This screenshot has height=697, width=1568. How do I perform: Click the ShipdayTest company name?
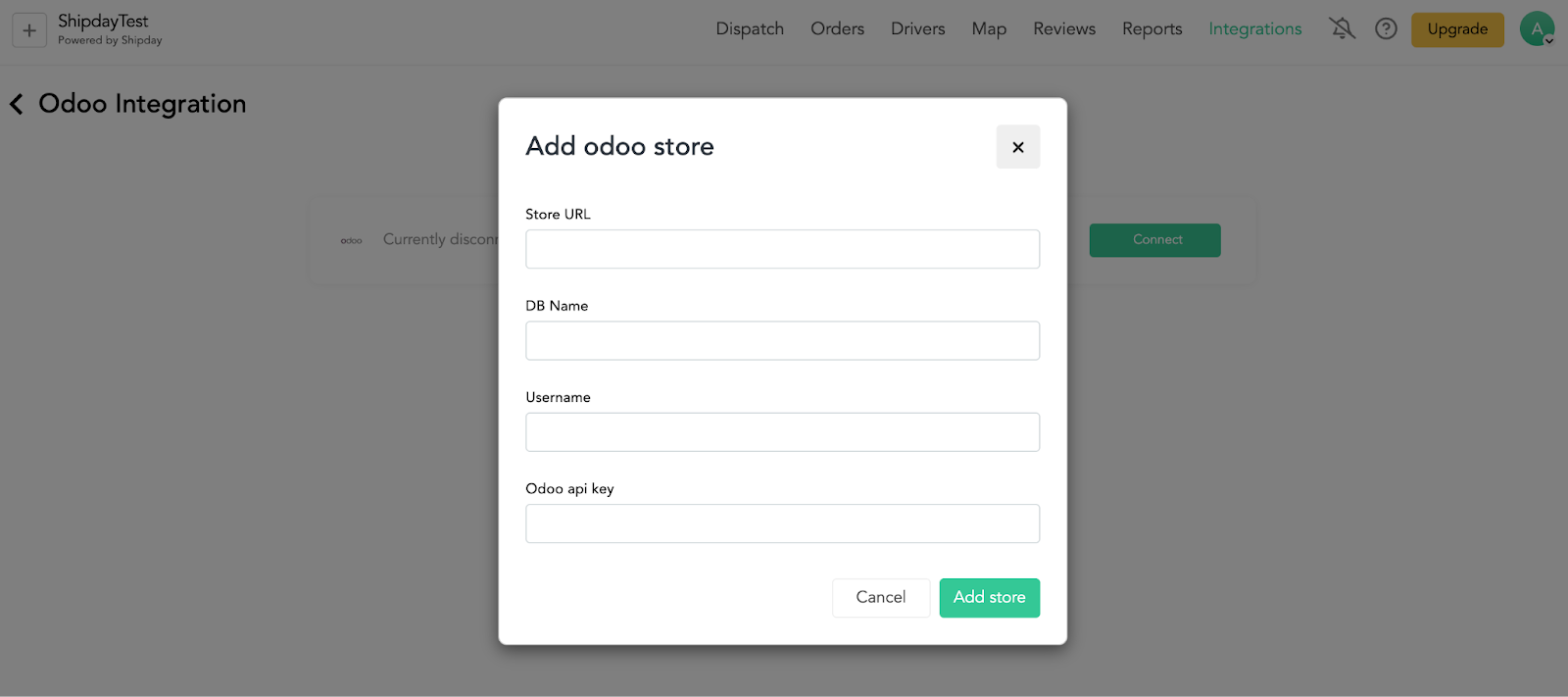(x=103, y=21)
